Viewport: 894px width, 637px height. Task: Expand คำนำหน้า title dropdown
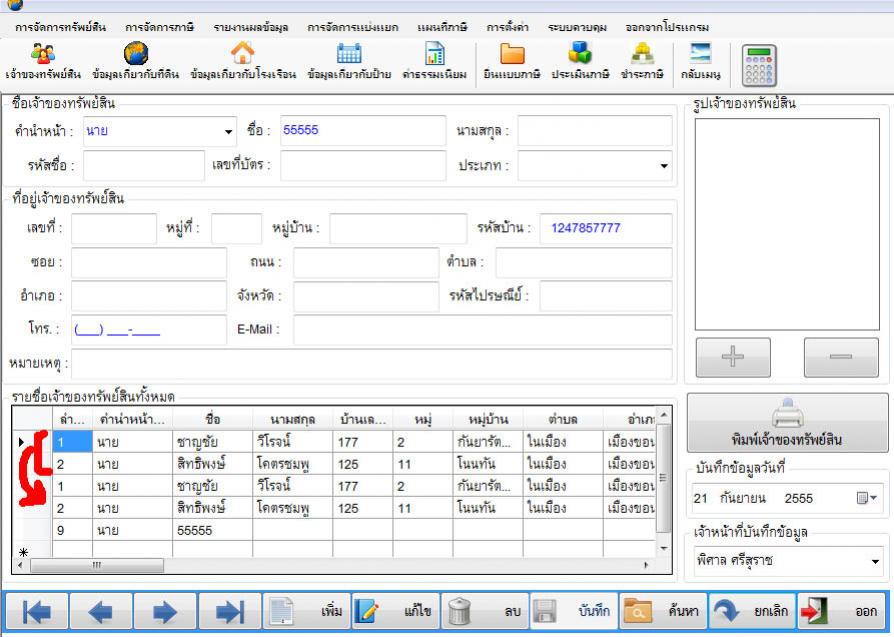click(228, 132)
